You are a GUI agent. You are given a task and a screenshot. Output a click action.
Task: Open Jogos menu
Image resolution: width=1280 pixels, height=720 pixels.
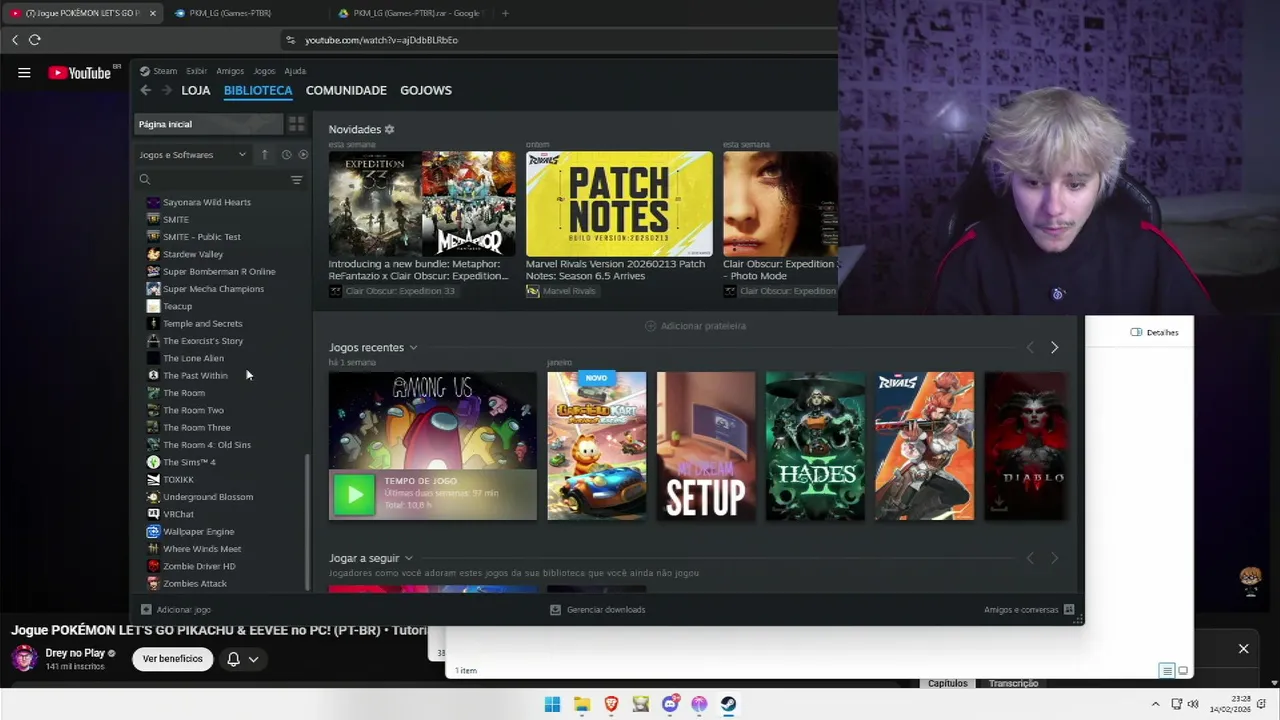tap(264, 71)
